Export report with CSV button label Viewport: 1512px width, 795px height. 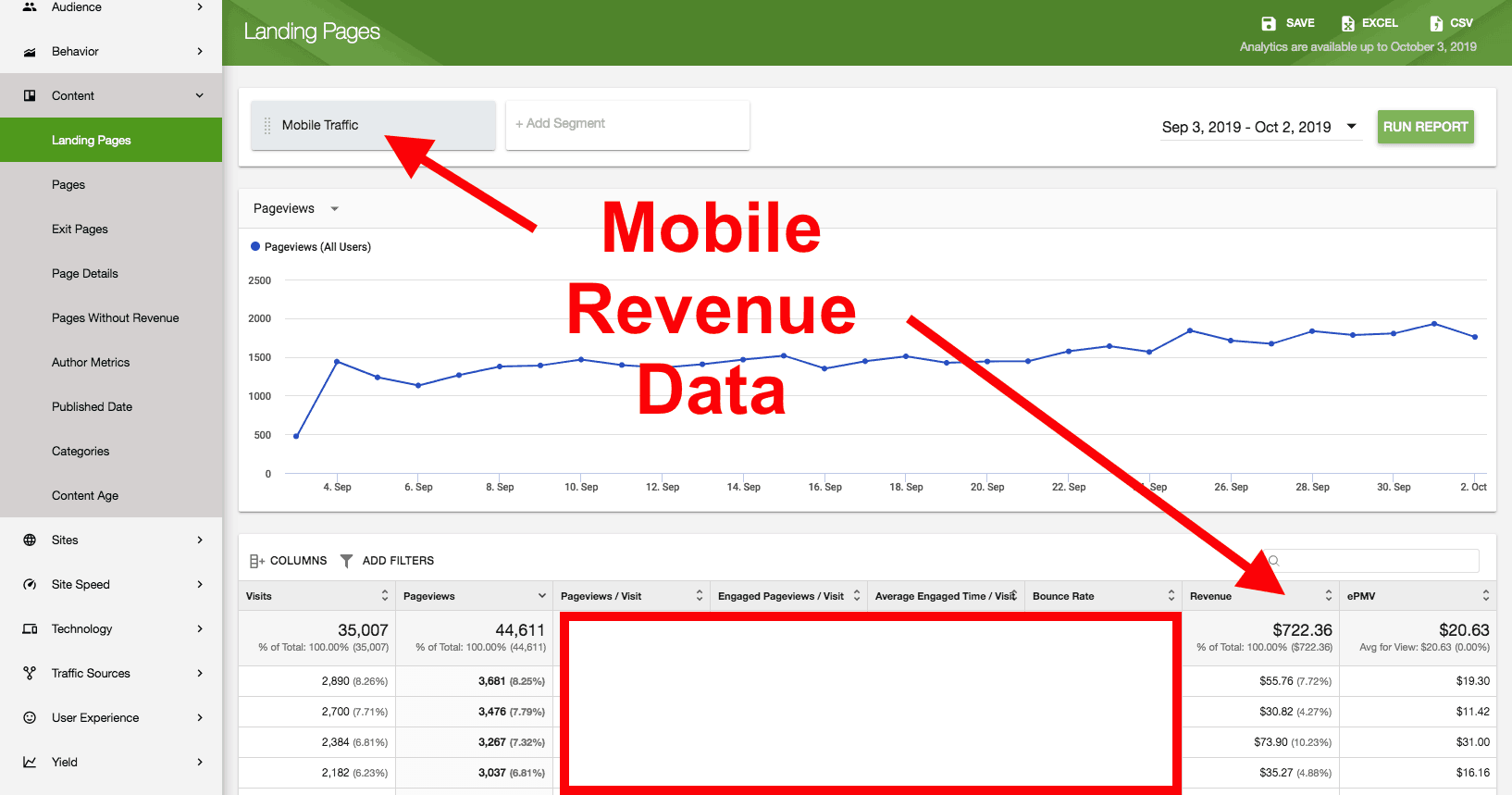1461,23
